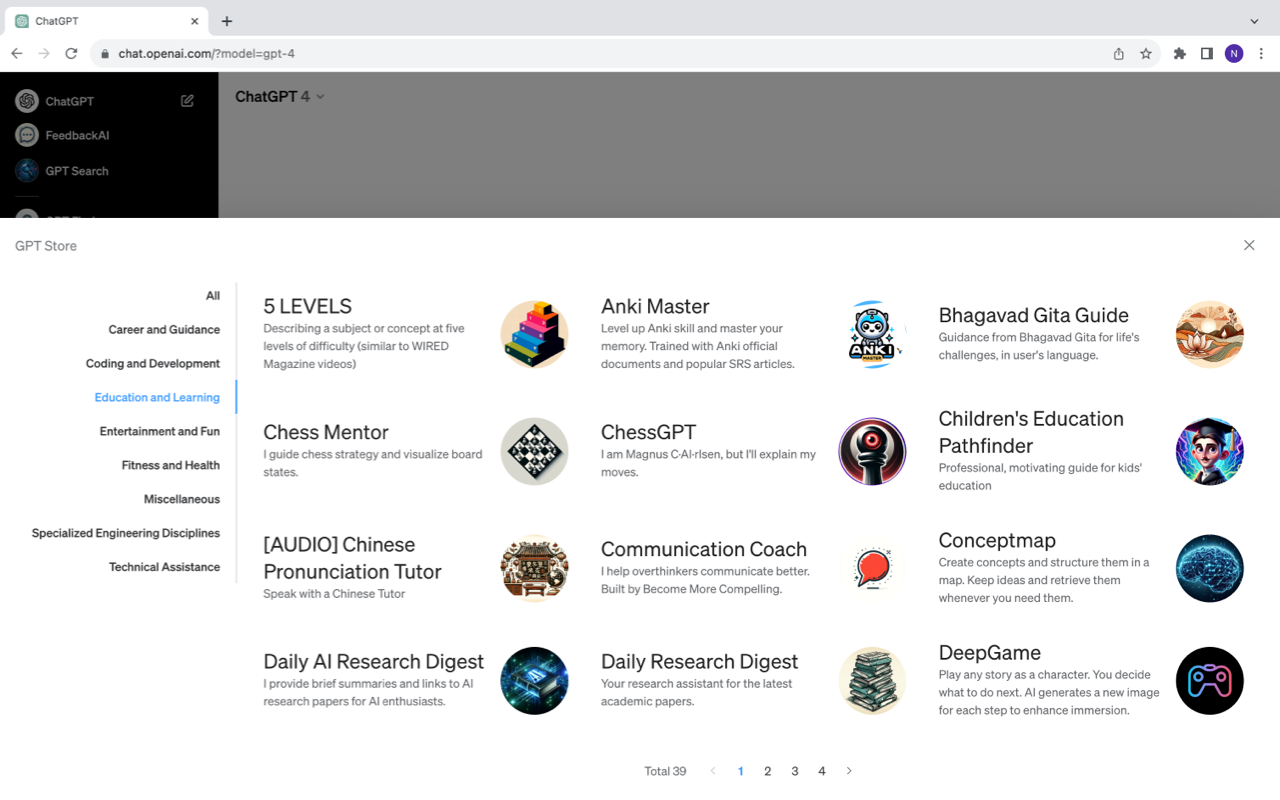This screenshot has height=800, width=1280.
Task: Go to page 2 of results
Action: point(768,771)
